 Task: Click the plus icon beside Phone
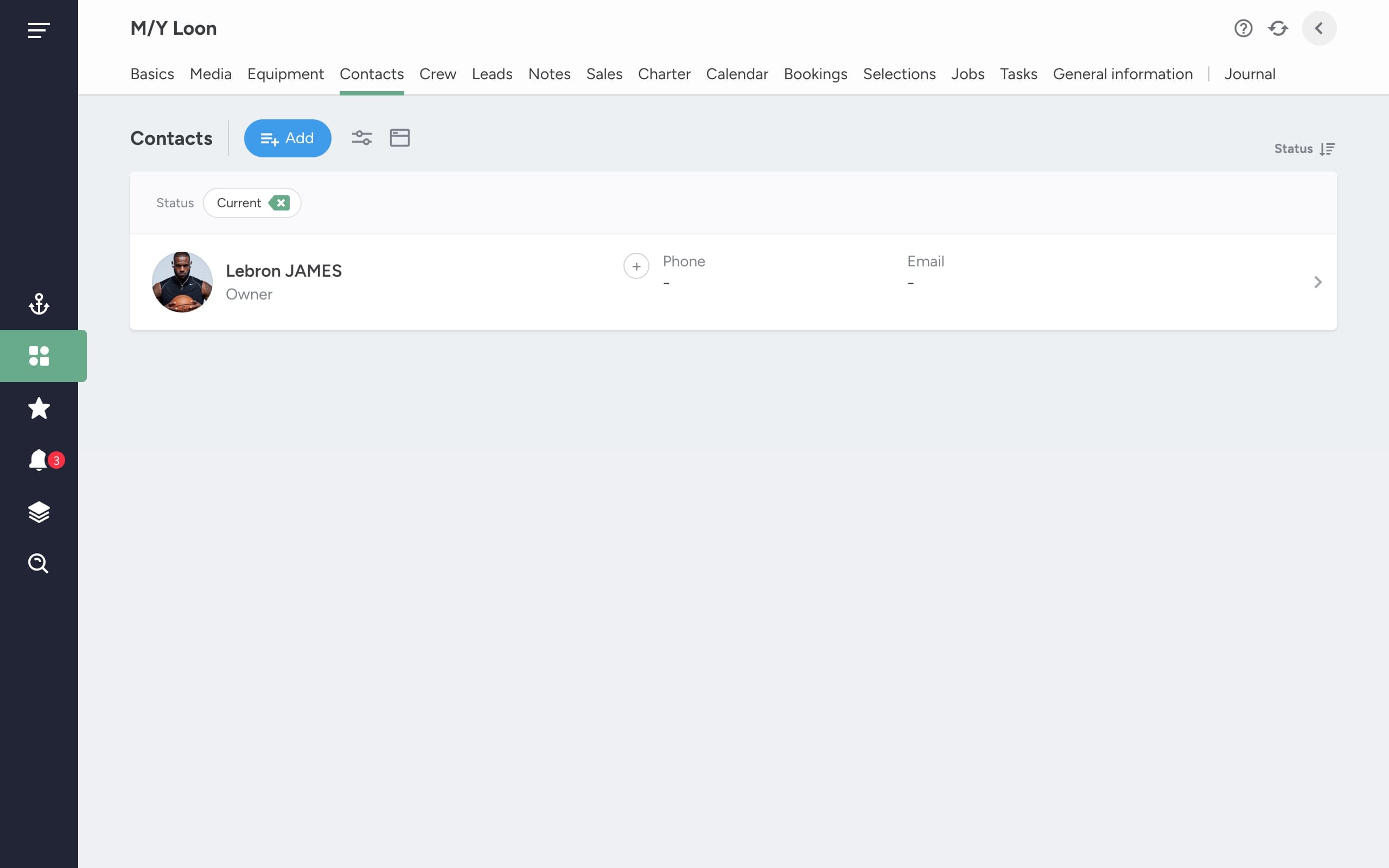[636, 266]
